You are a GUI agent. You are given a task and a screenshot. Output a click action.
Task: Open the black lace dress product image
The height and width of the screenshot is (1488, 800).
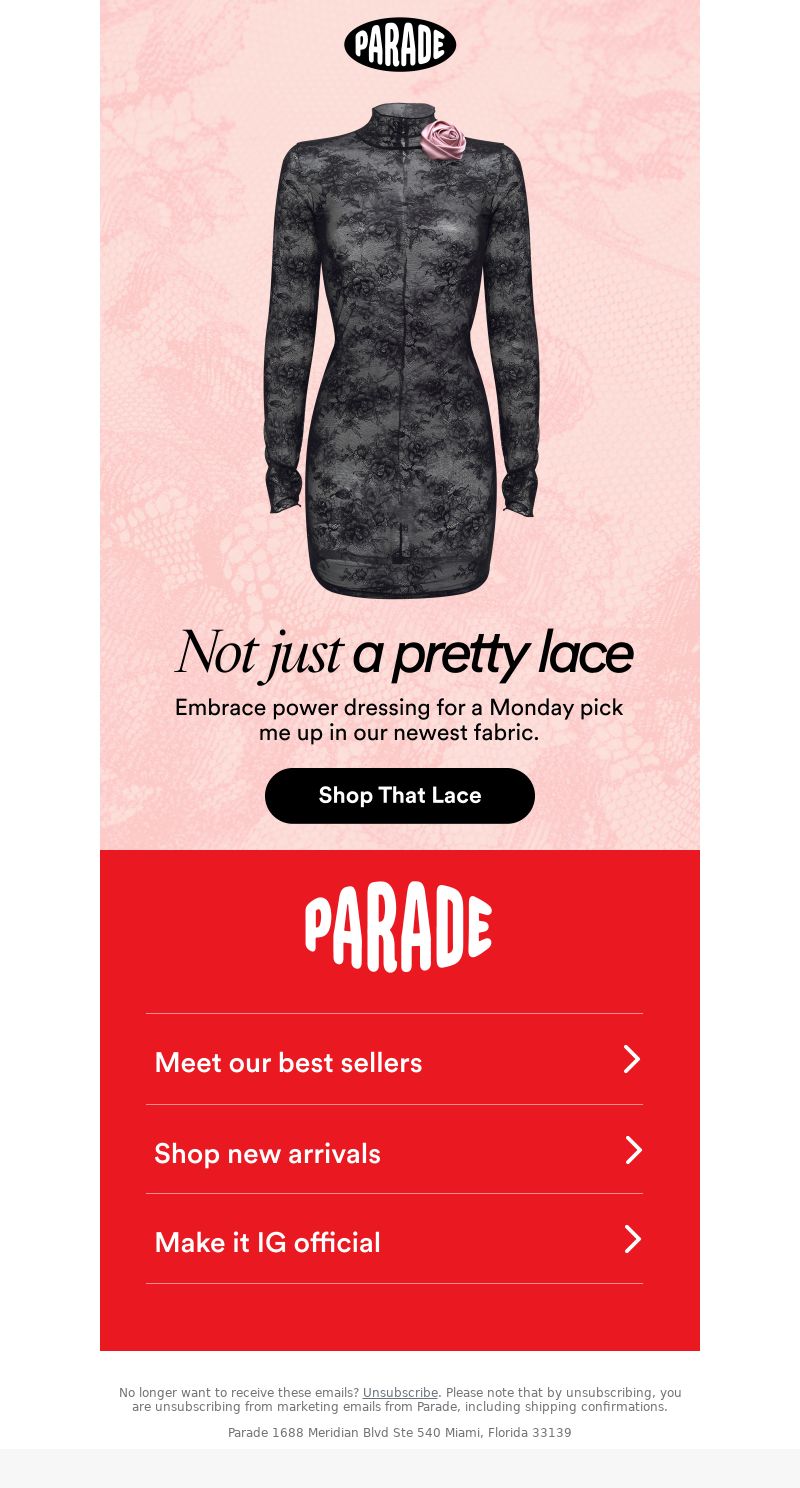pos(401,350)
